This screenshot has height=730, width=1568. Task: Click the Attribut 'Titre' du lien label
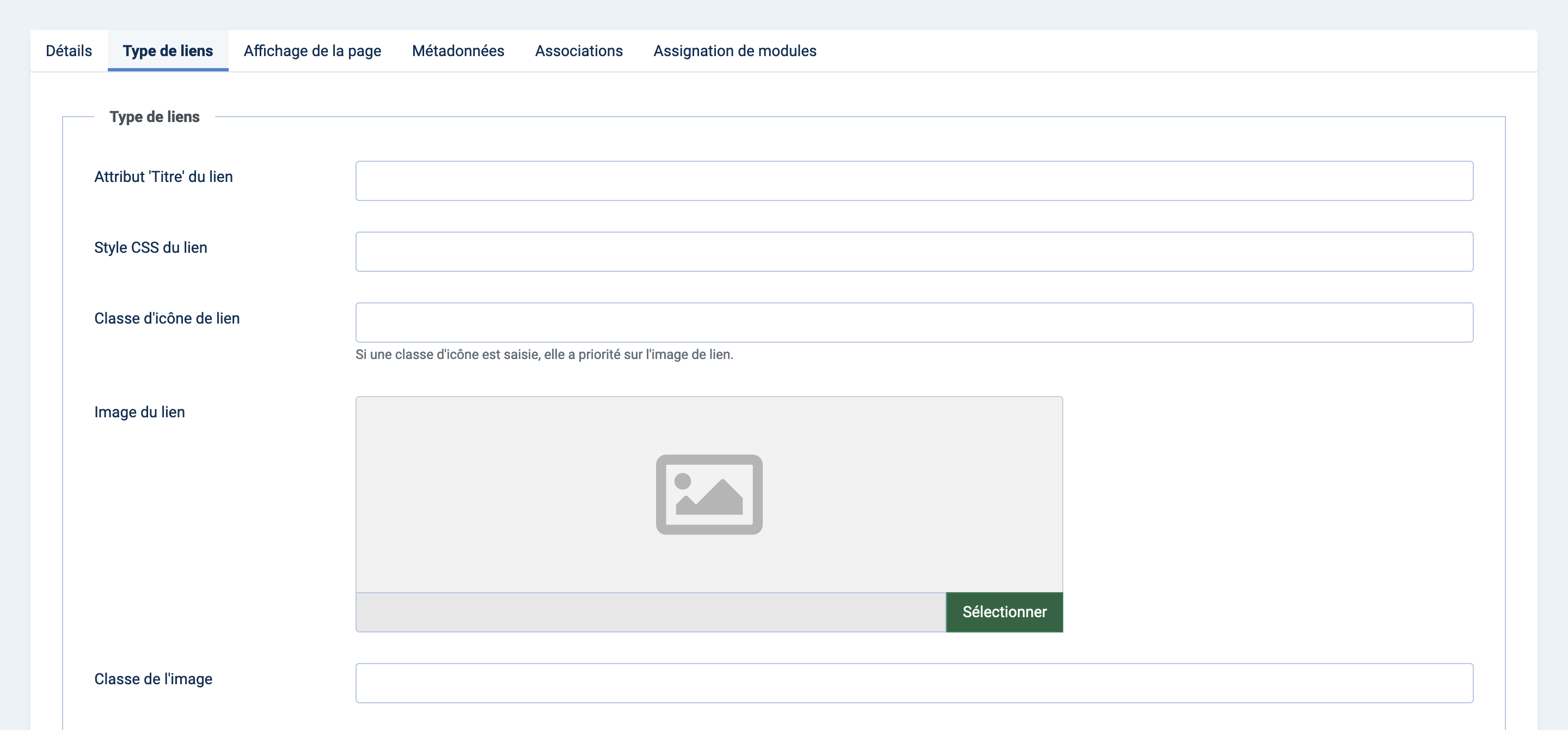[x=163, y=177]
